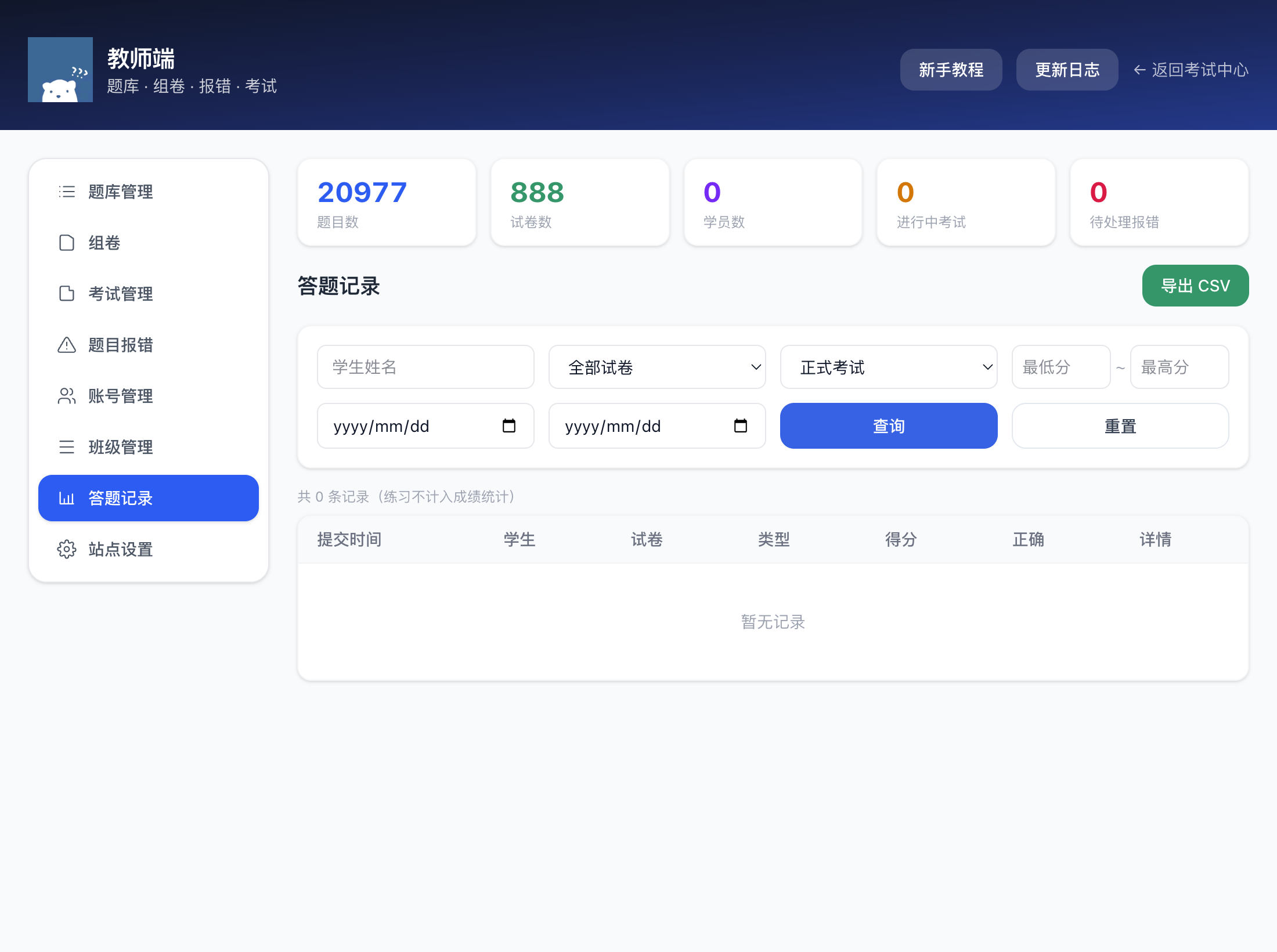Clear filters with 重置 button

[1120, 425]
